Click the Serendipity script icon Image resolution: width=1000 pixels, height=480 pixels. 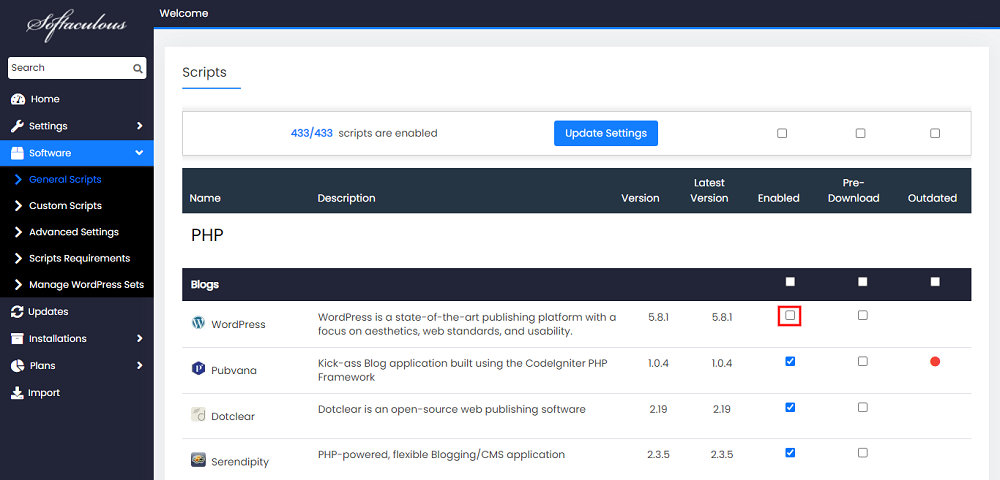pyautogui.click(x=198, y=461)
